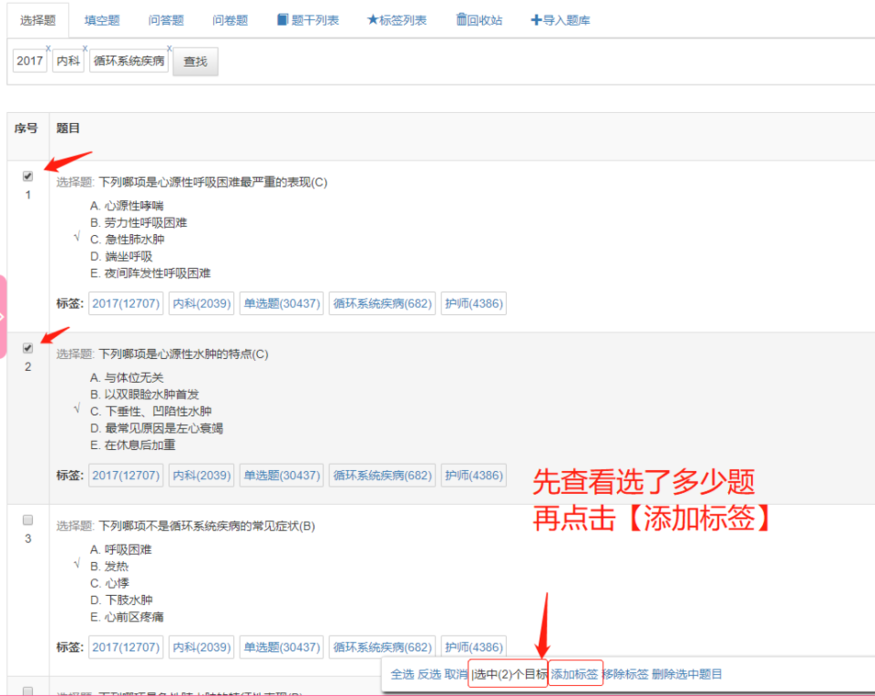This screenshot has width=875, height=696.
Task: Click option B. 发热
Action: pos(109,567)
